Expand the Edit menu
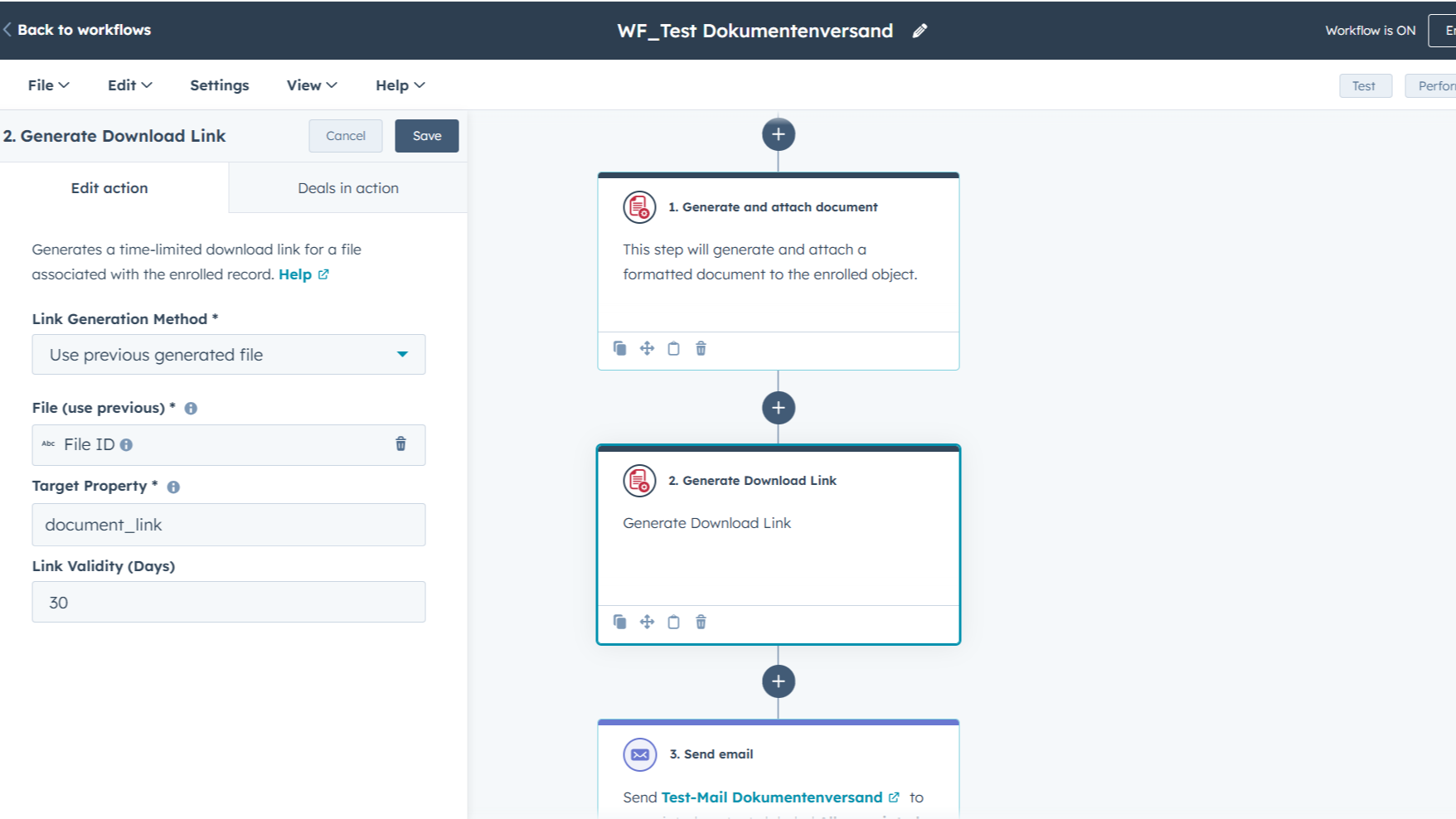 click(129, 85)
